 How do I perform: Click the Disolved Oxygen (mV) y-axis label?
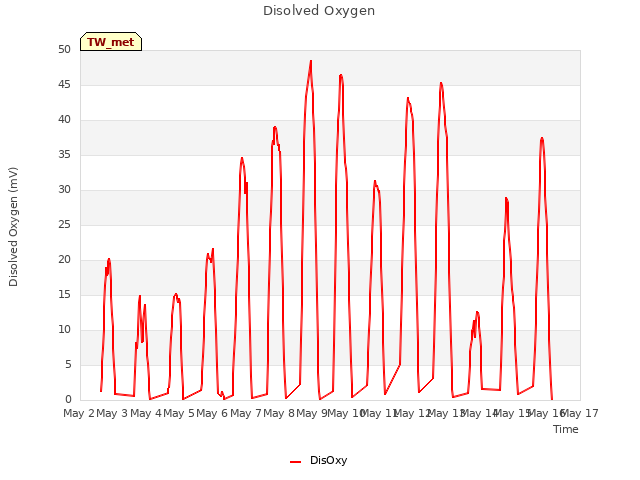click(13, 227)
